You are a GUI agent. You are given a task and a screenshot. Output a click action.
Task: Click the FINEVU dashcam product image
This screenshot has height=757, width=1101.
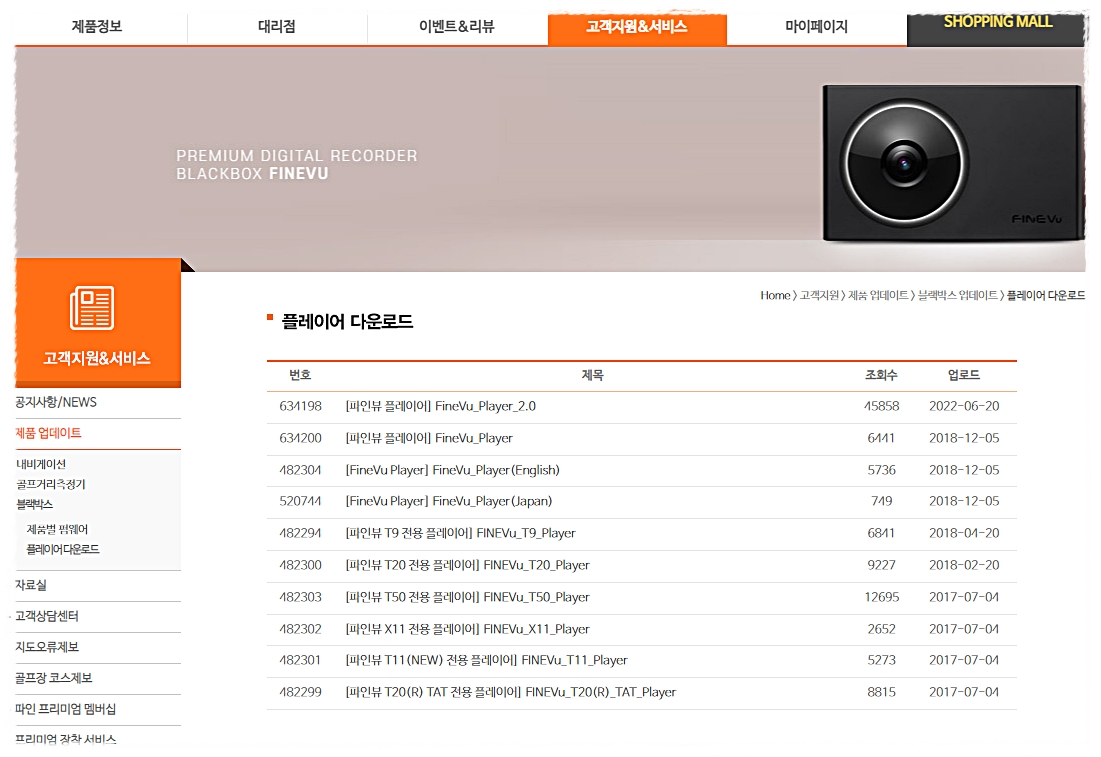[x=952, y=163]
